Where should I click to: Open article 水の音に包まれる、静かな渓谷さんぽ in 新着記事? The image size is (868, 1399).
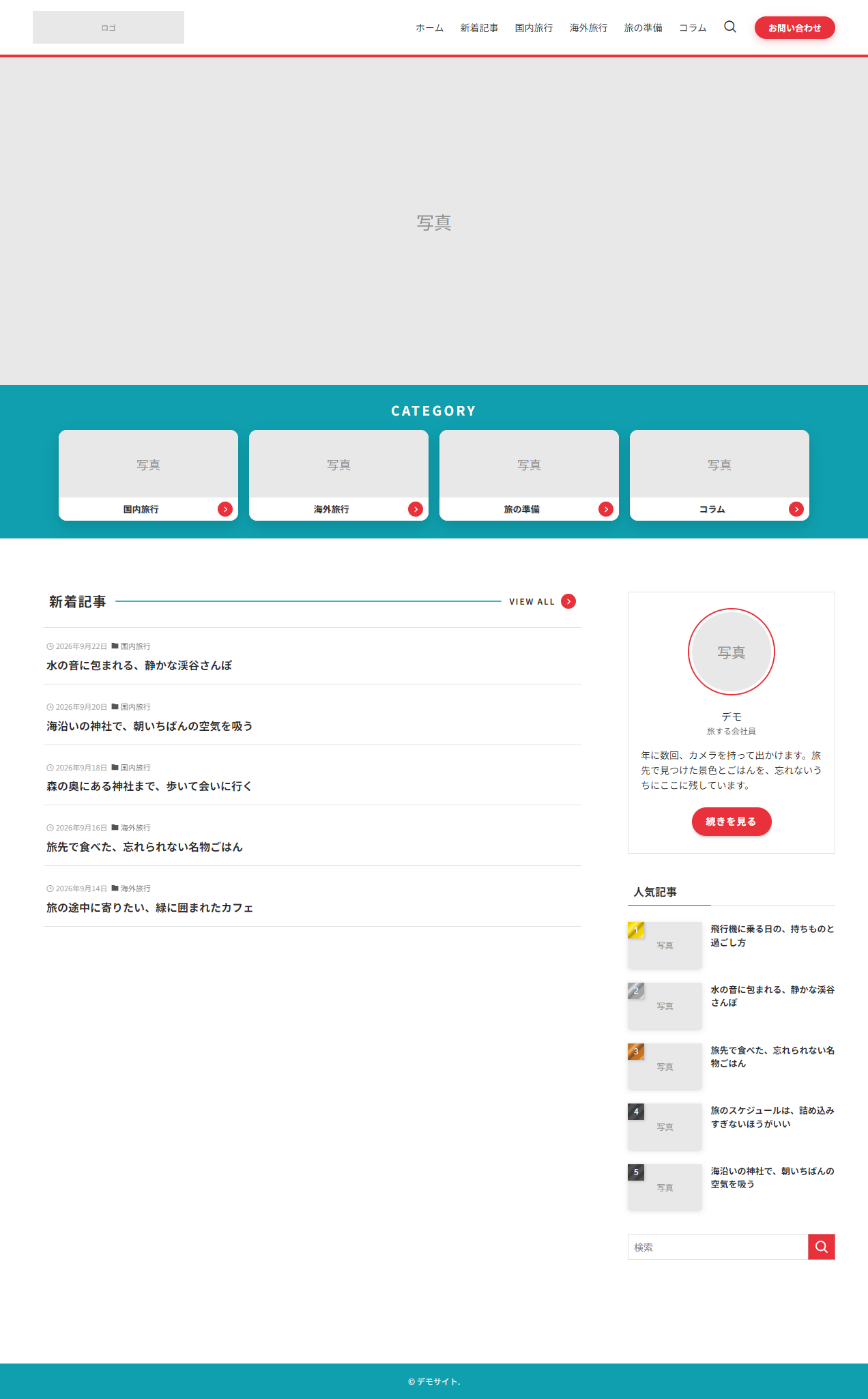(139, 665)
